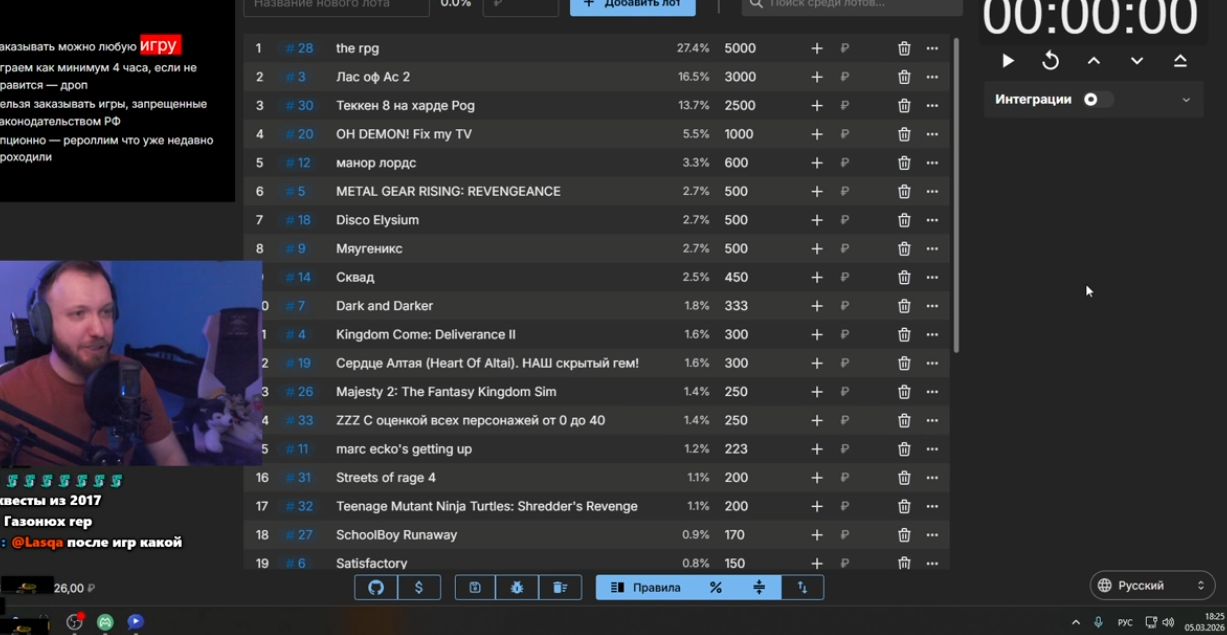The width and height of the screenshot is (1227, 635).
Task: Toggle the Интеграции switch
Action: coord(1098,99)
